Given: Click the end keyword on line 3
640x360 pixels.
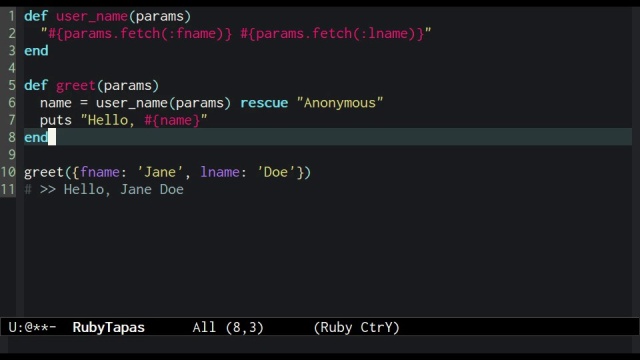Looking at the screenshot, I should click(36, 51).
